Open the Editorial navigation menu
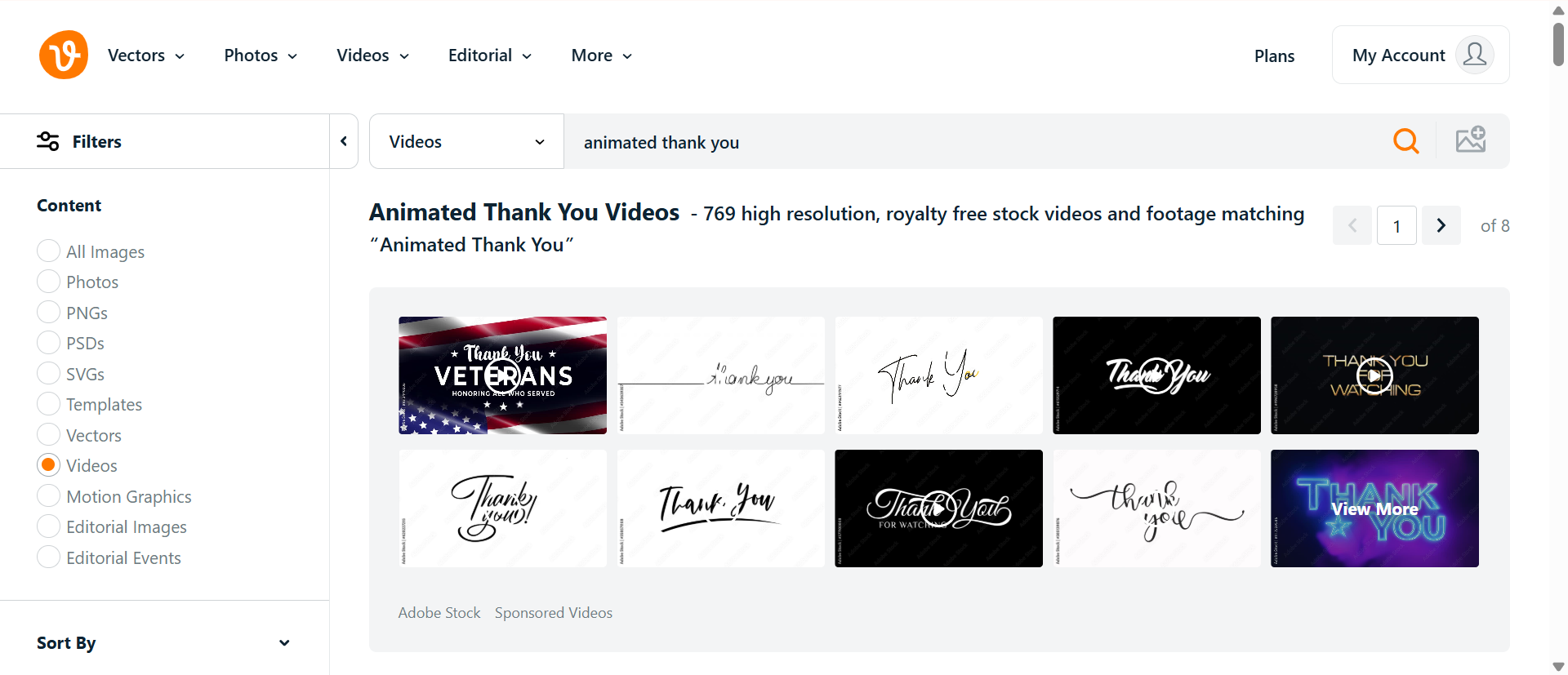 (490, 56)
